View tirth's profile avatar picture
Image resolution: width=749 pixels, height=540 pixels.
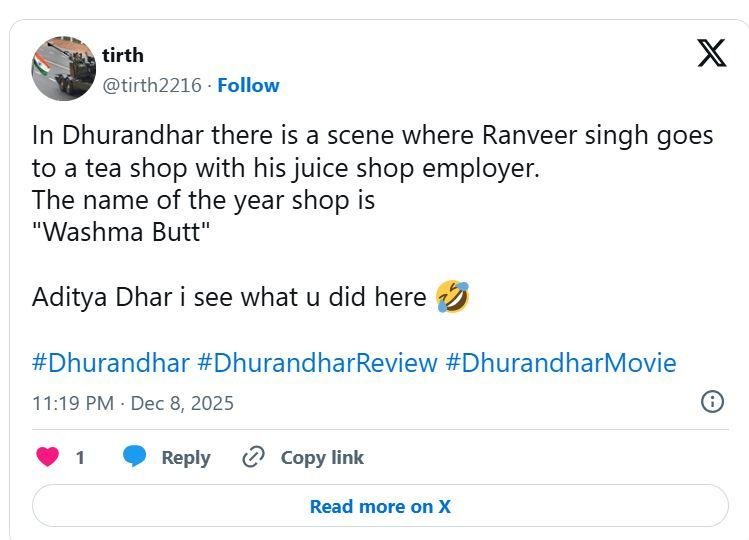point(64,69)
